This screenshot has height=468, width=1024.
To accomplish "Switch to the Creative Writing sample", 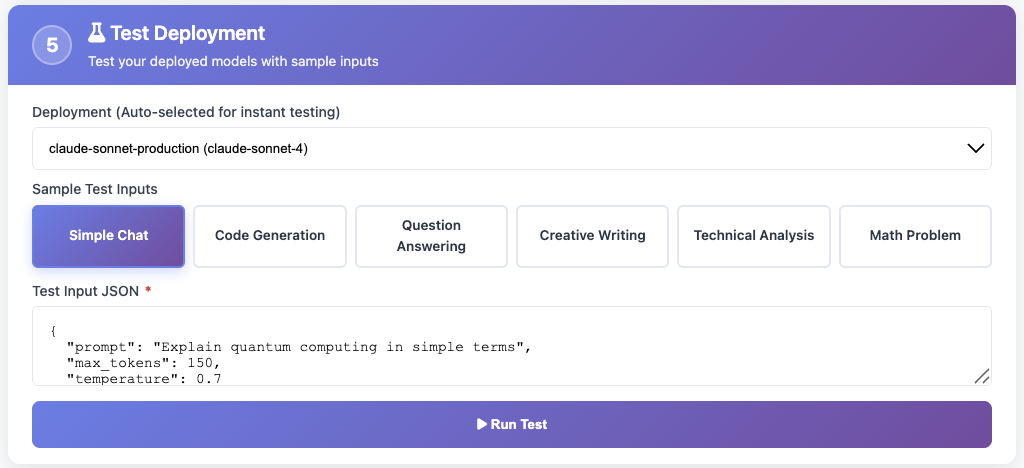I will click(593, 236).
